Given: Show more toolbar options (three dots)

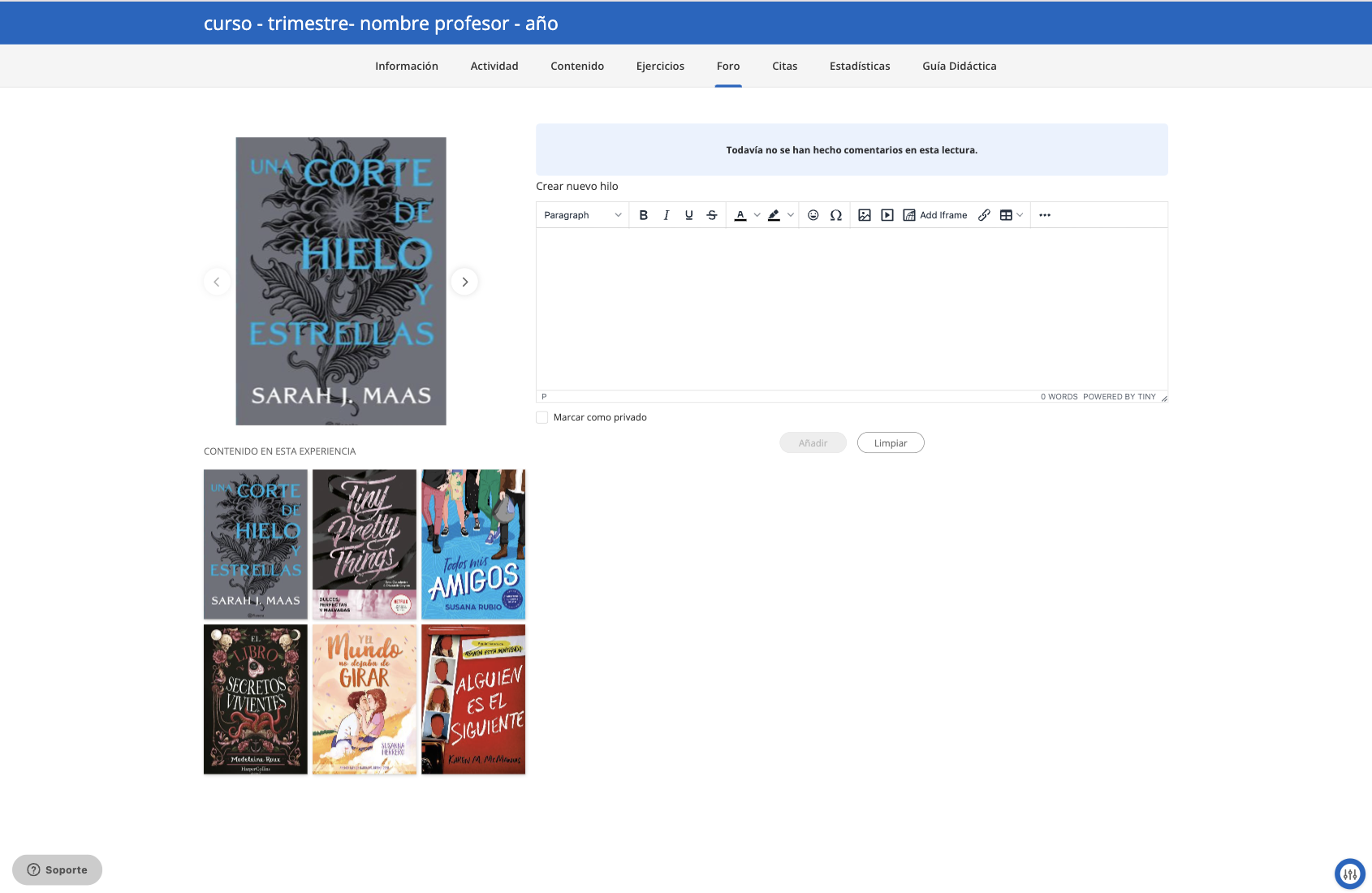Looking at the screenshot, I should (x=1045, y=215).
